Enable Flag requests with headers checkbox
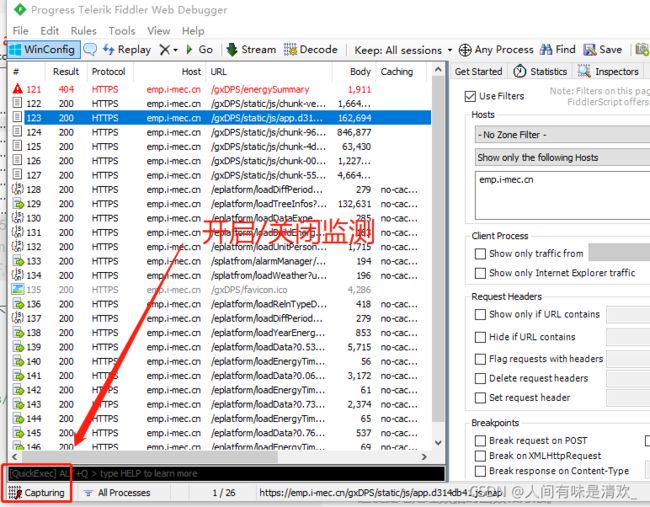Image resolution: width=650 pixels, height=507 pixels. [x=480, y=359]
